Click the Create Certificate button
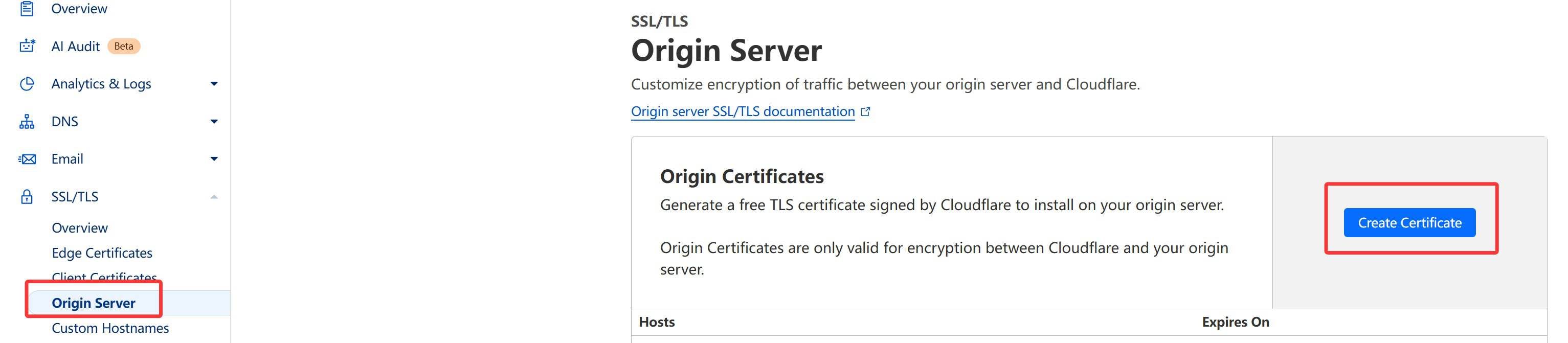 pos(1409,222)
